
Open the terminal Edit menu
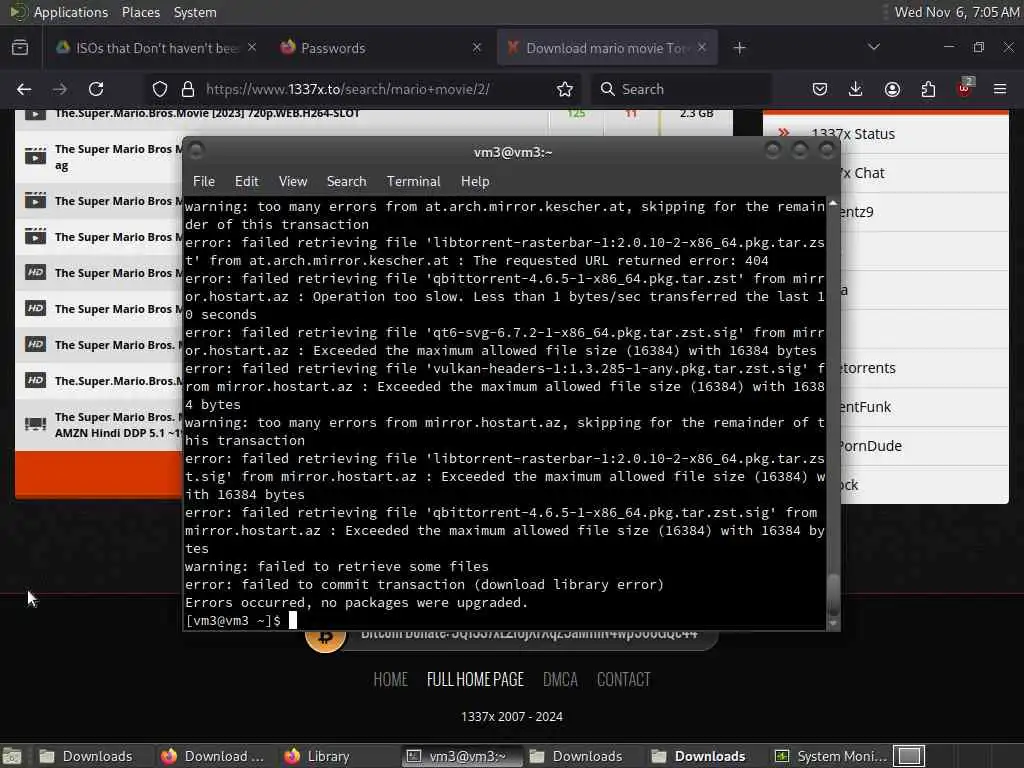coord(247,182)
